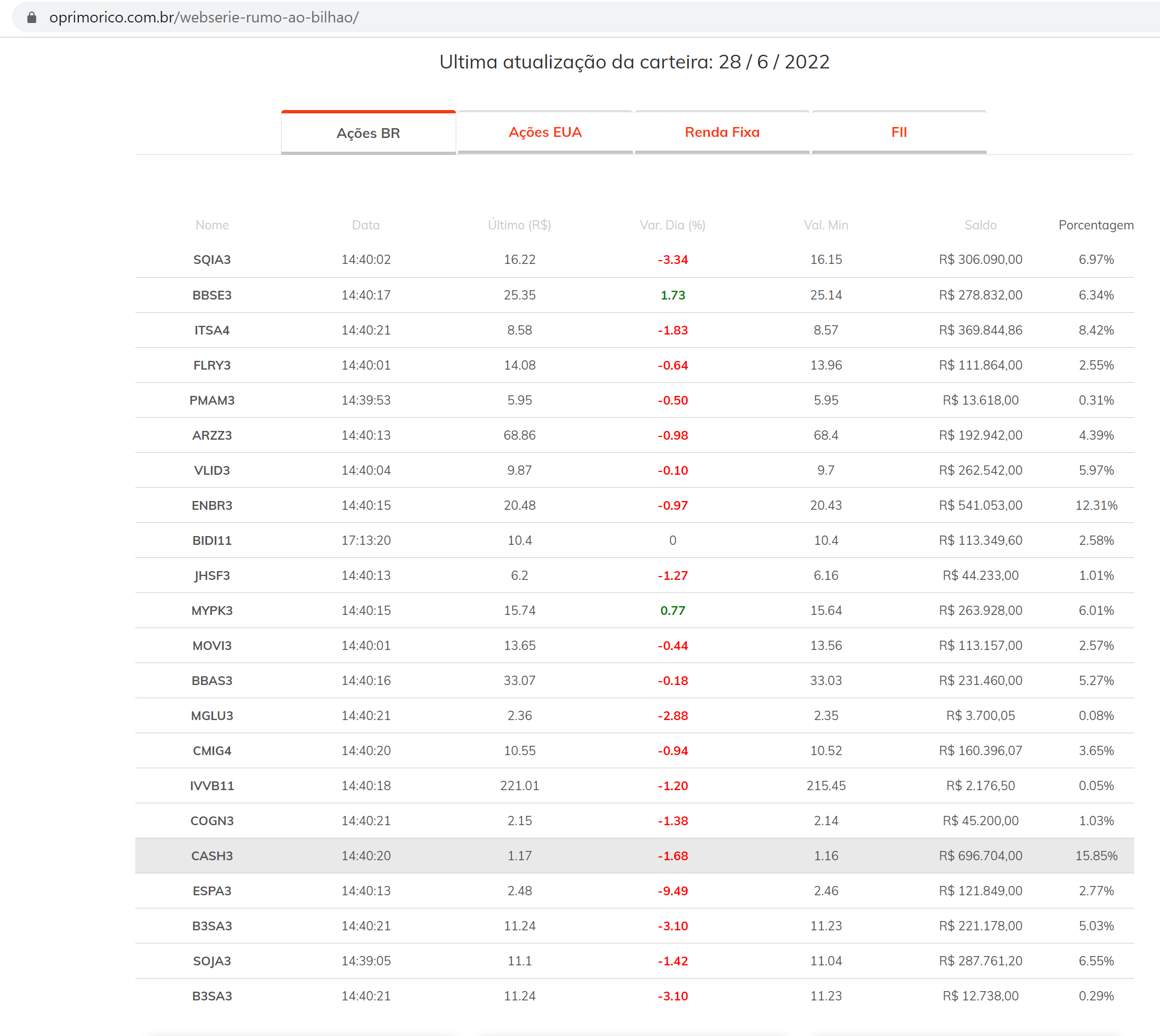This screenshot has height=1036, width=1160.
Task: Click the URL in the address bar
Action: pos(204,18)
